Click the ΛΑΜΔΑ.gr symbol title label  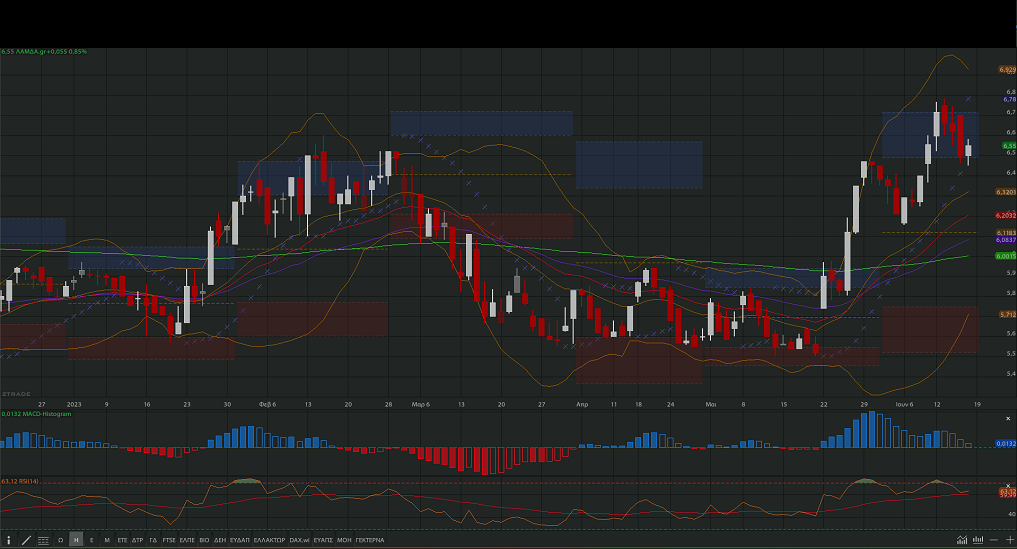coord(44,51)
